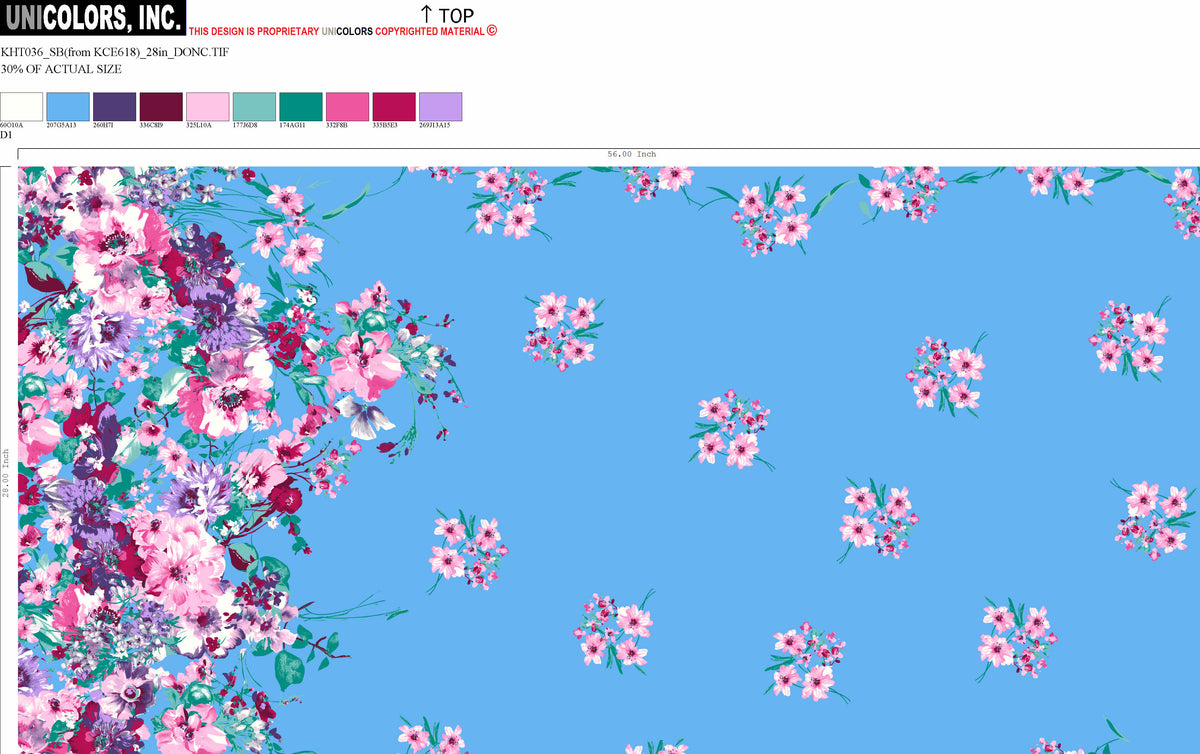Select the white swatch labeled 60O10A
This screenshot has width=1200, height=754.
pyautogui.click(x=21, y=107)
